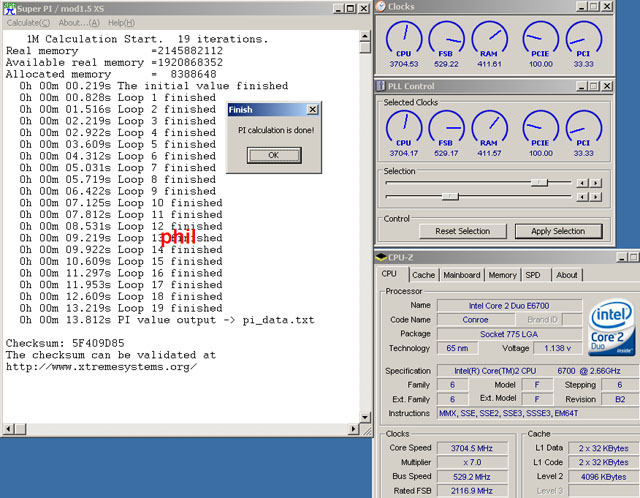
Task: Close the Clocks window
Action: pos(607,6)
